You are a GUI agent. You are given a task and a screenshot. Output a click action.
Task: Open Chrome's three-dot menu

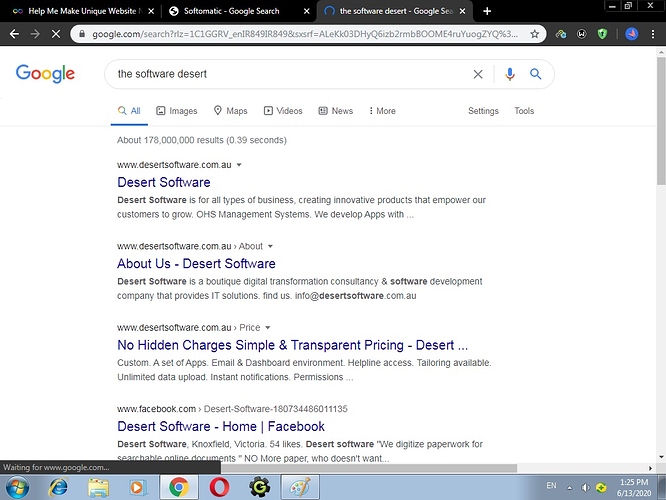[x=653, y=34]
